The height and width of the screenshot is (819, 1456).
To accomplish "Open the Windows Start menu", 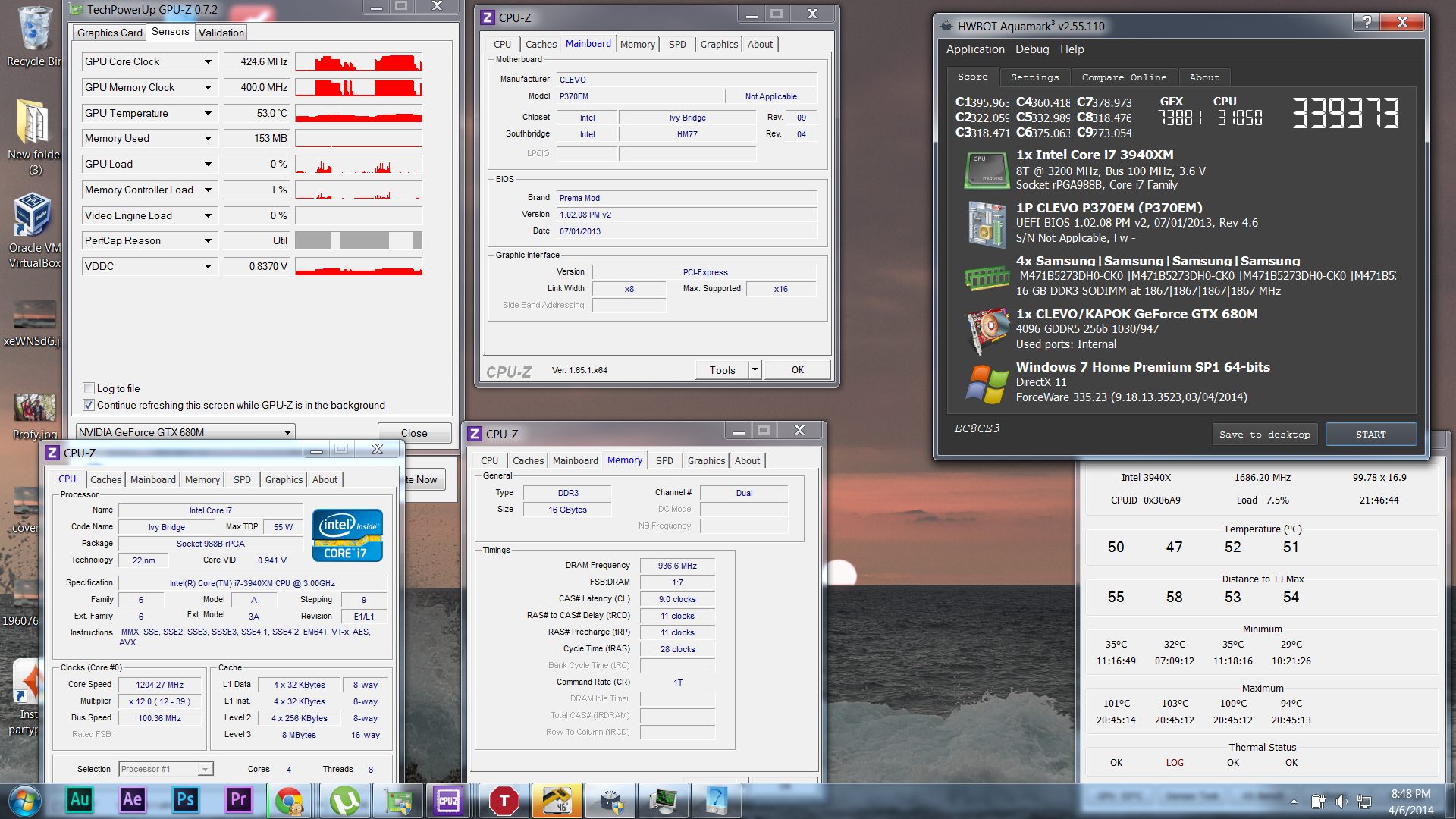I will pyautogui.click(x=24, y=801).
